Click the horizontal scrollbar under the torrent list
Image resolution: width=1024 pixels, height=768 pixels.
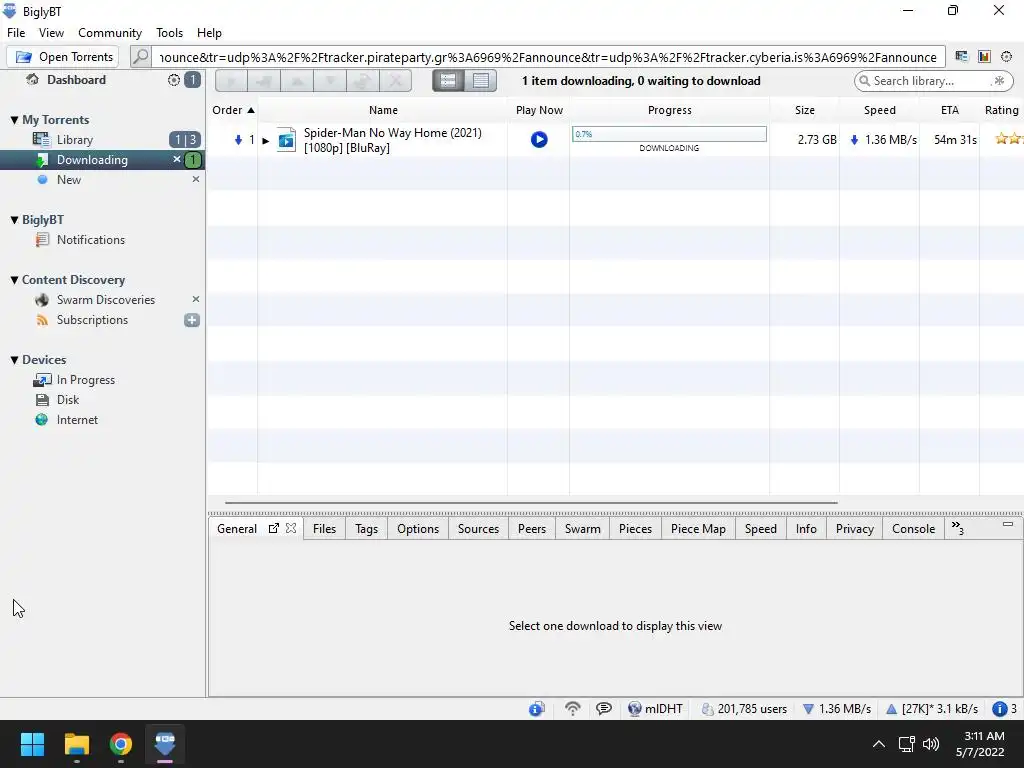tap(531, 503)
